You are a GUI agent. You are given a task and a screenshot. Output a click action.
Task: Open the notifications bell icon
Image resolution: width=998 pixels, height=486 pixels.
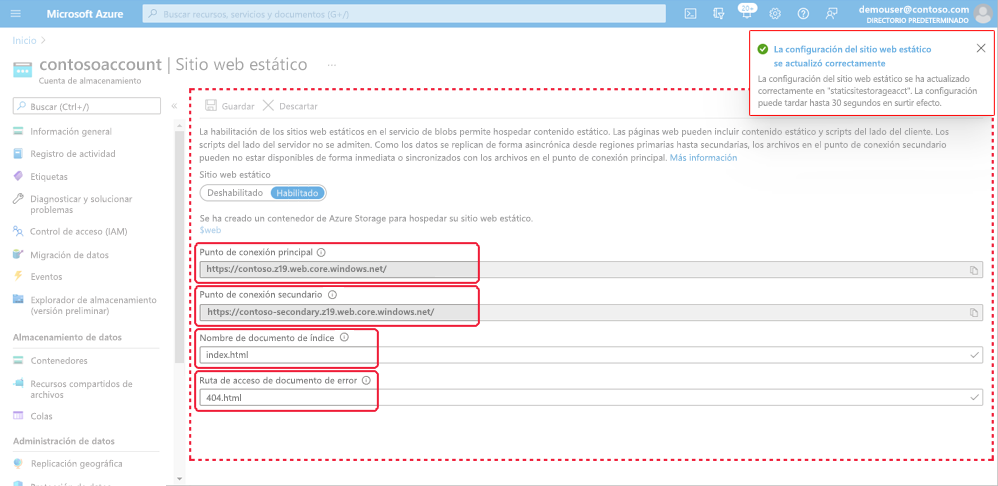(x=746, y=13)
